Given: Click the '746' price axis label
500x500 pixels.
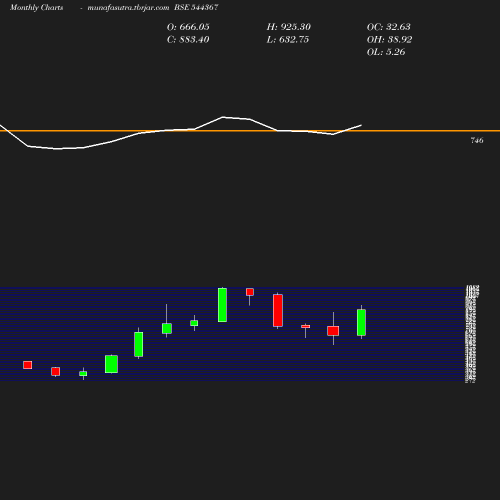Looking at the screenshot, I should coord(477,140).
